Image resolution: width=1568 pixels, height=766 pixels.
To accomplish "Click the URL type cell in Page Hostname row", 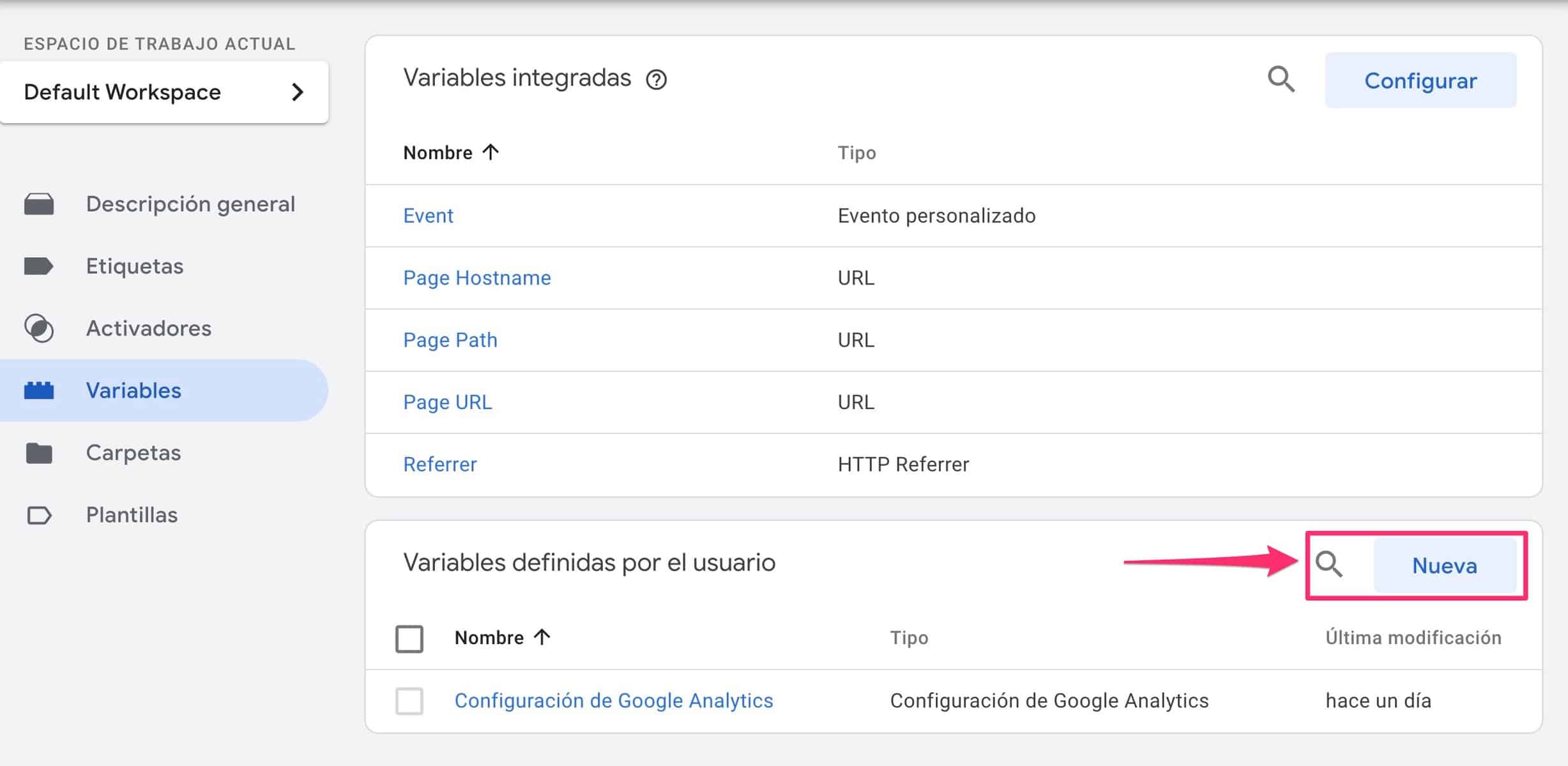I will tap(856, 278).
